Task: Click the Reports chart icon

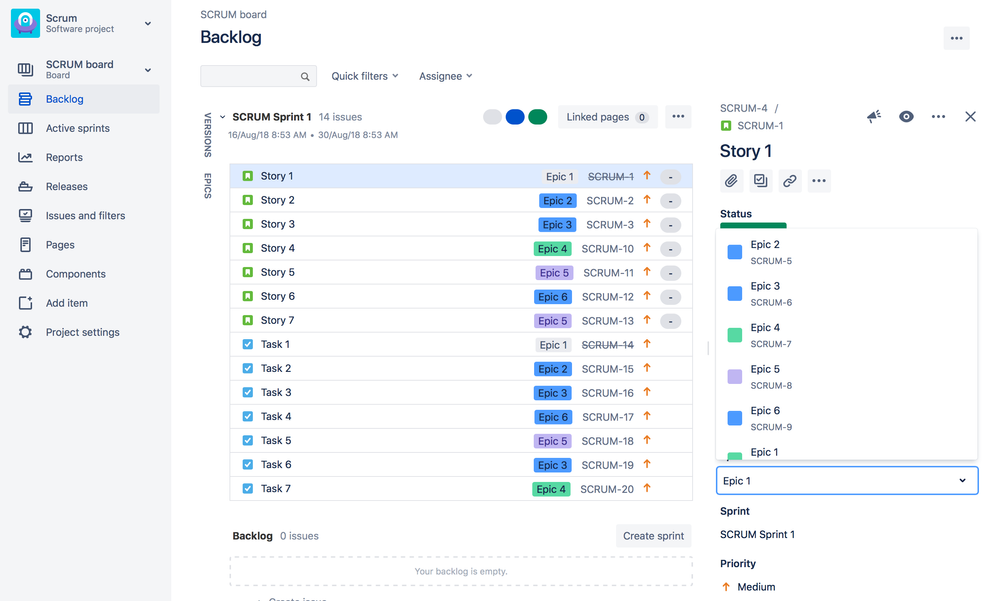Action: [25, 157]
